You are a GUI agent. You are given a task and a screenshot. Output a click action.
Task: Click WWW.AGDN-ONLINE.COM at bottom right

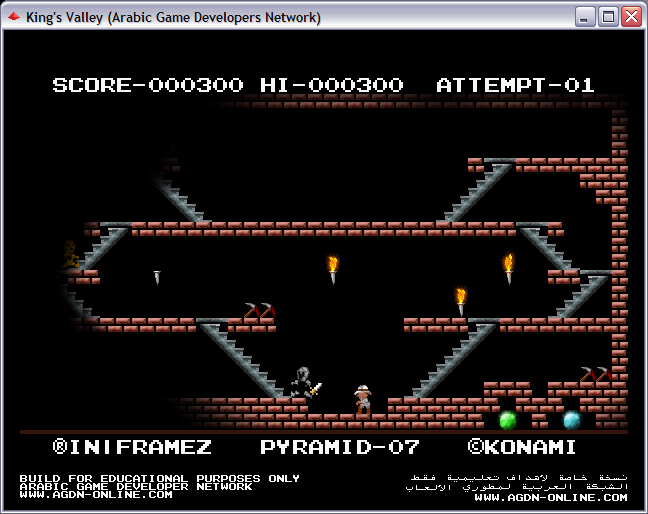click(551, 497)
